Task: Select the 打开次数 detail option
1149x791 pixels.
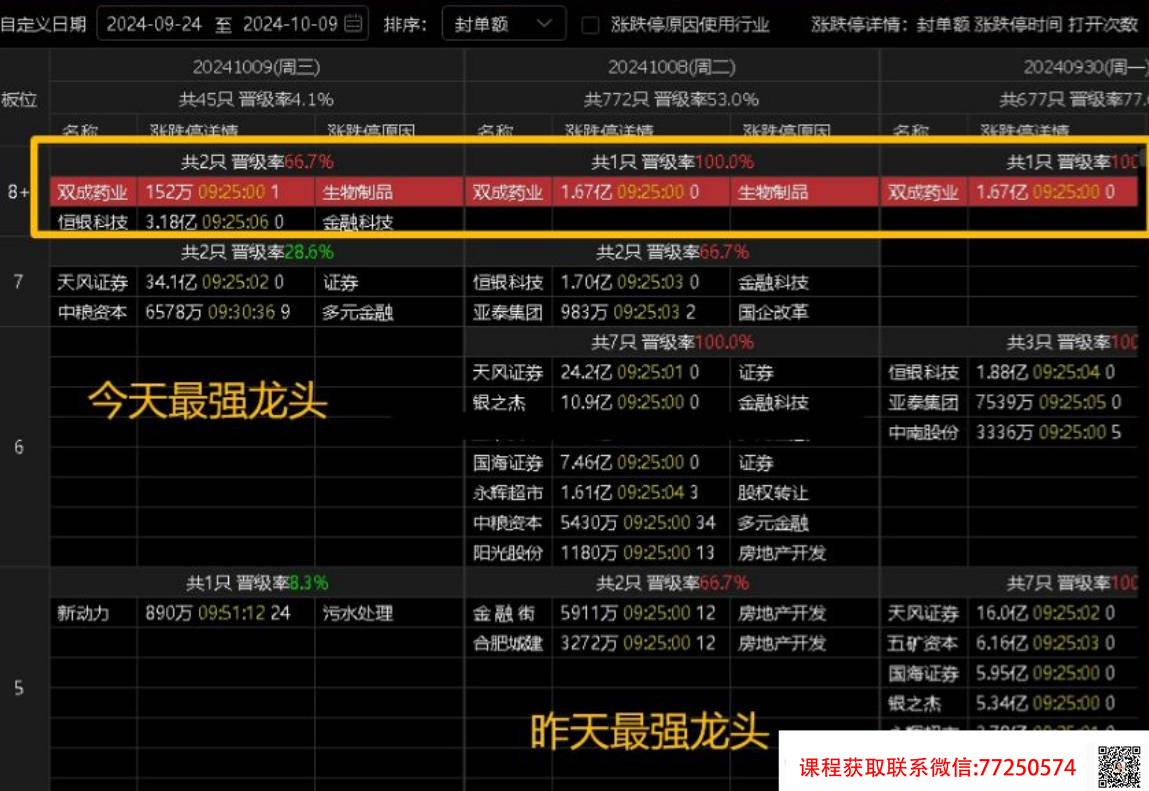Action: pos(1103,24)
